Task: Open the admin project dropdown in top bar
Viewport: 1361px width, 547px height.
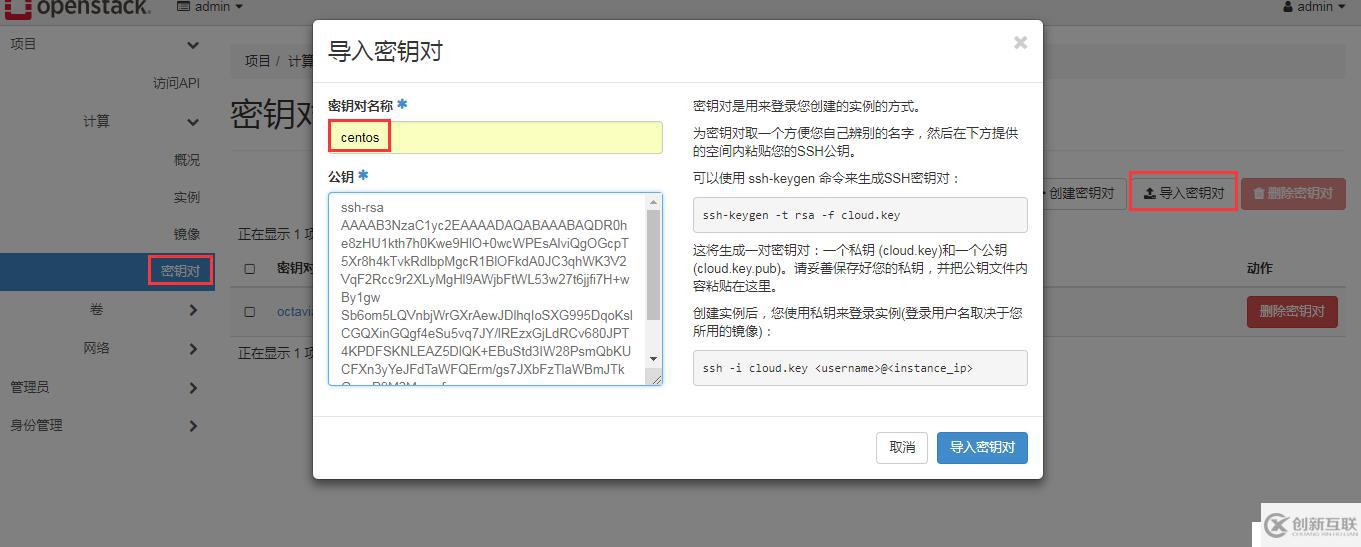Action: 210,7
